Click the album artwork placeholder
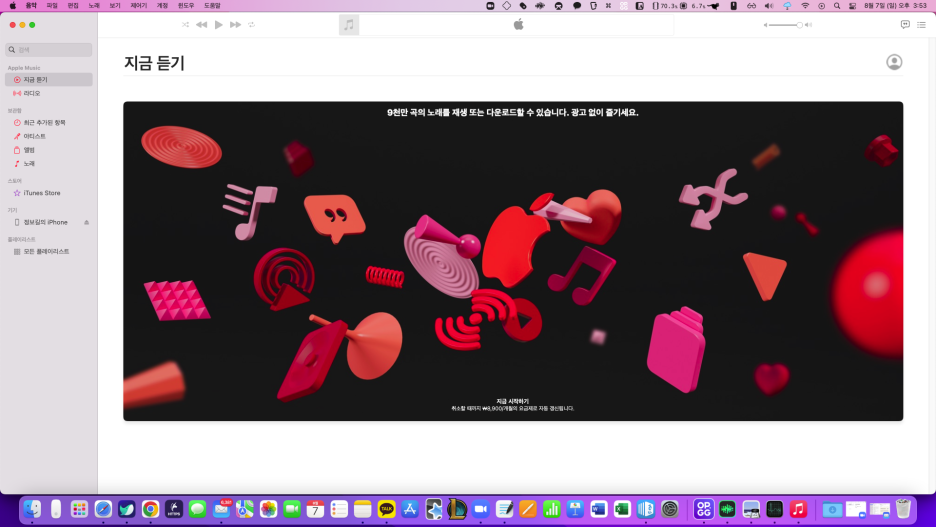The height and width of the screenshot is (527, 936). point(349,24)
